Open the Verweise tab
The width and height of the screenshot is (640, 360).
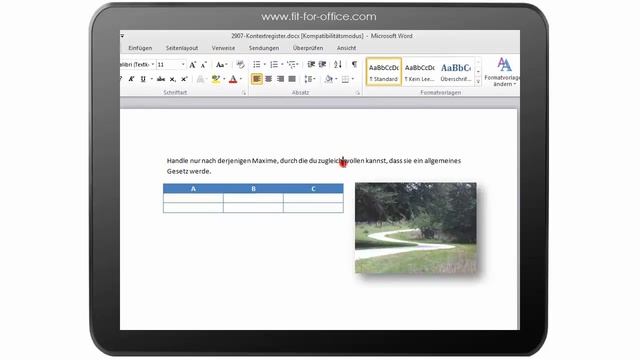point(223,48)
